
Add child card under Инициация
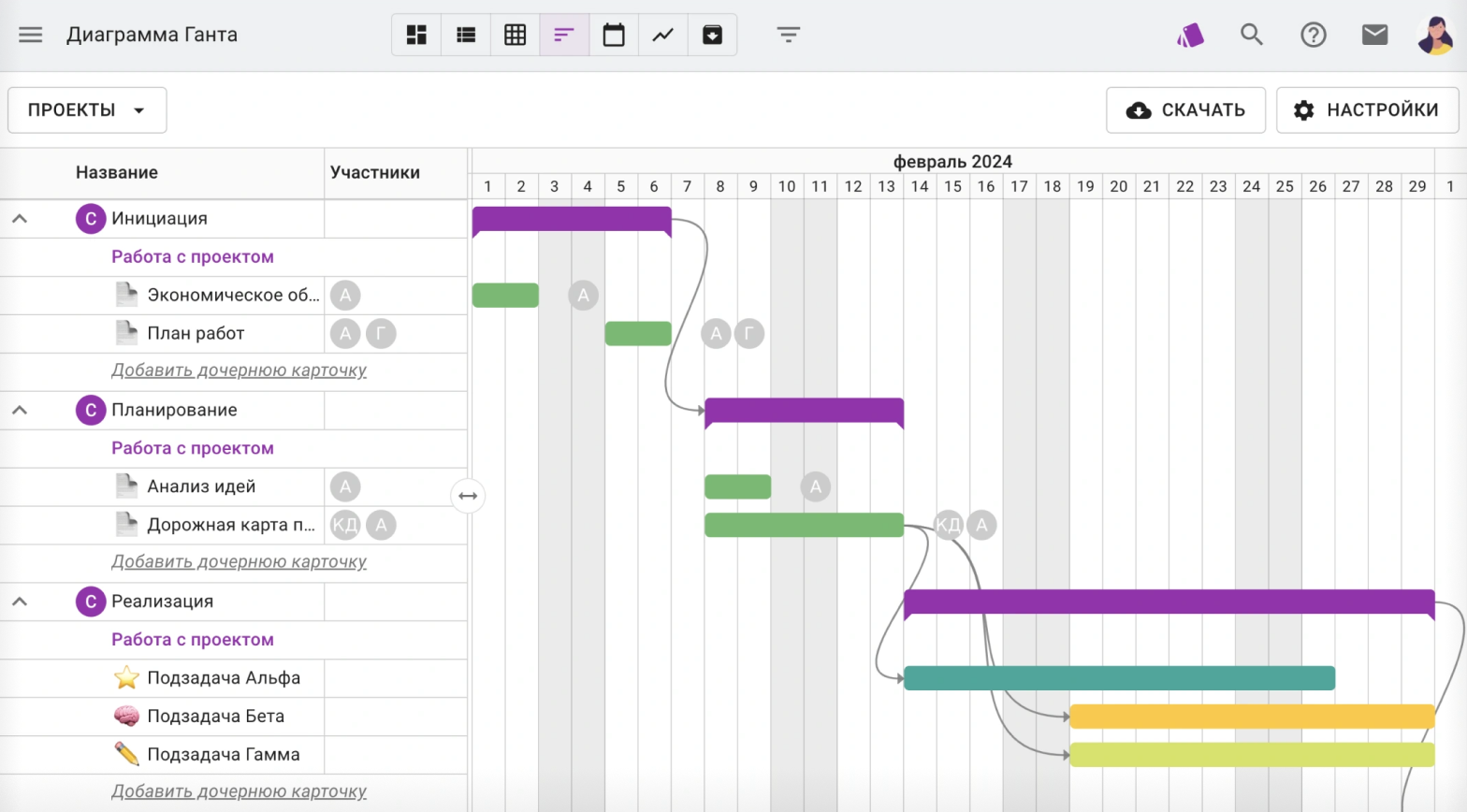pos(239,370)
